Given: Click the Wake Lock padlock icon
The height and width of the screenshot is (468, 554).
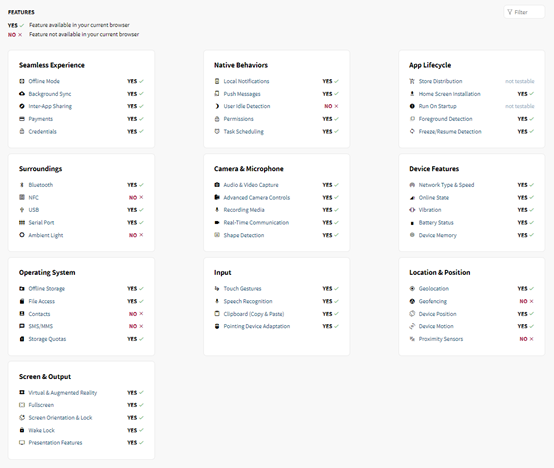Looking at the screenshot, I should 22,430.
